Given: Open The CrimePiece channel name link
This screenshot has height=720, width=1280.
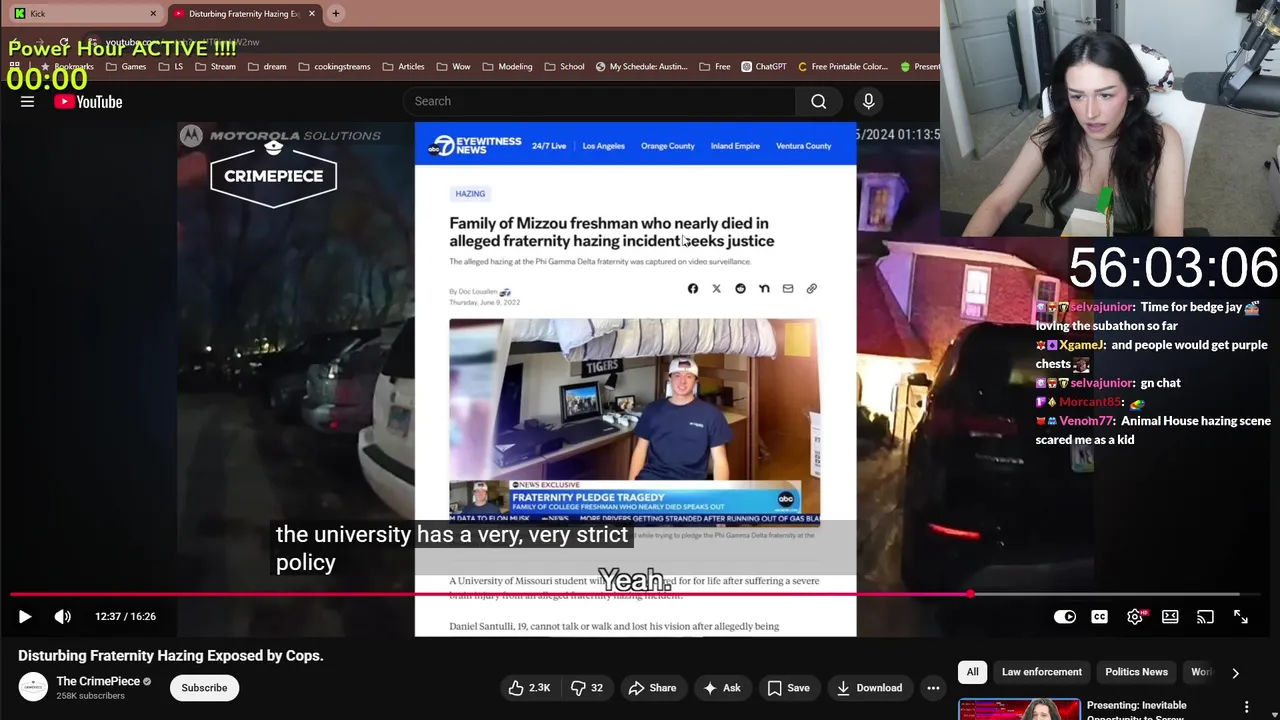Looking at the screenshot, I should tap(98, 681).
